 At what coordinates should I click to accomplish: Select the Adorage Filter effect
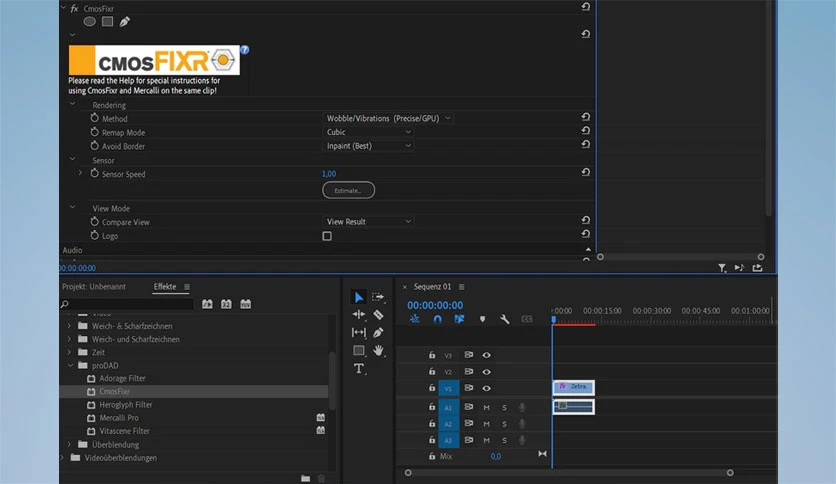click(122, 378)
